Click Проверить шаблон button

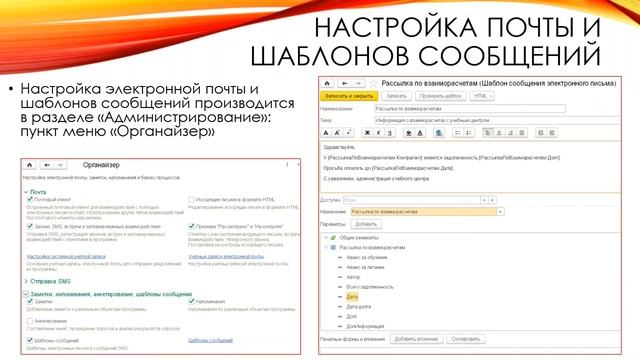coord(440,96)
